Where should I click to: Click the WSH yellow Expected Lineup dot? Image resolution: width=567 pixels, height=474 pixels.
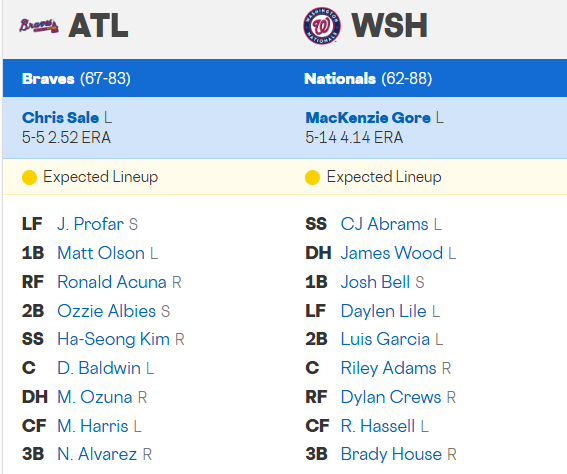[x=312, y=177]
